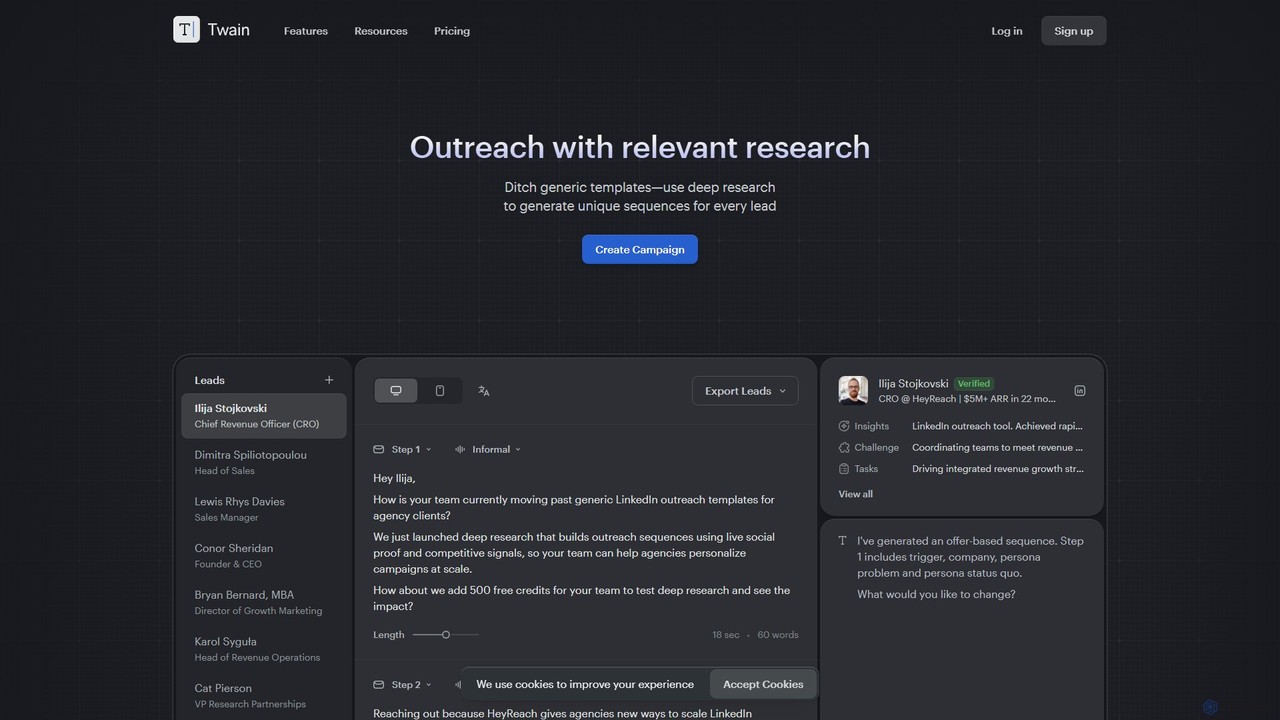Viewport: 1280px width, 720px height.
Task: Click the Informal tone waveform icon
Action: point(460,449)
